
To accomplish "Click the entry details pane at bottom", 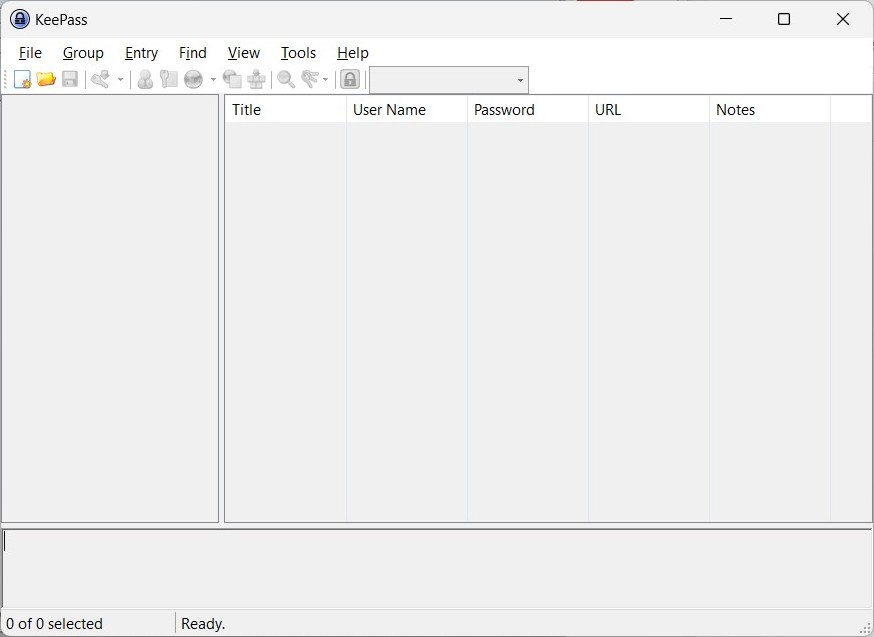I will point(437,568).
